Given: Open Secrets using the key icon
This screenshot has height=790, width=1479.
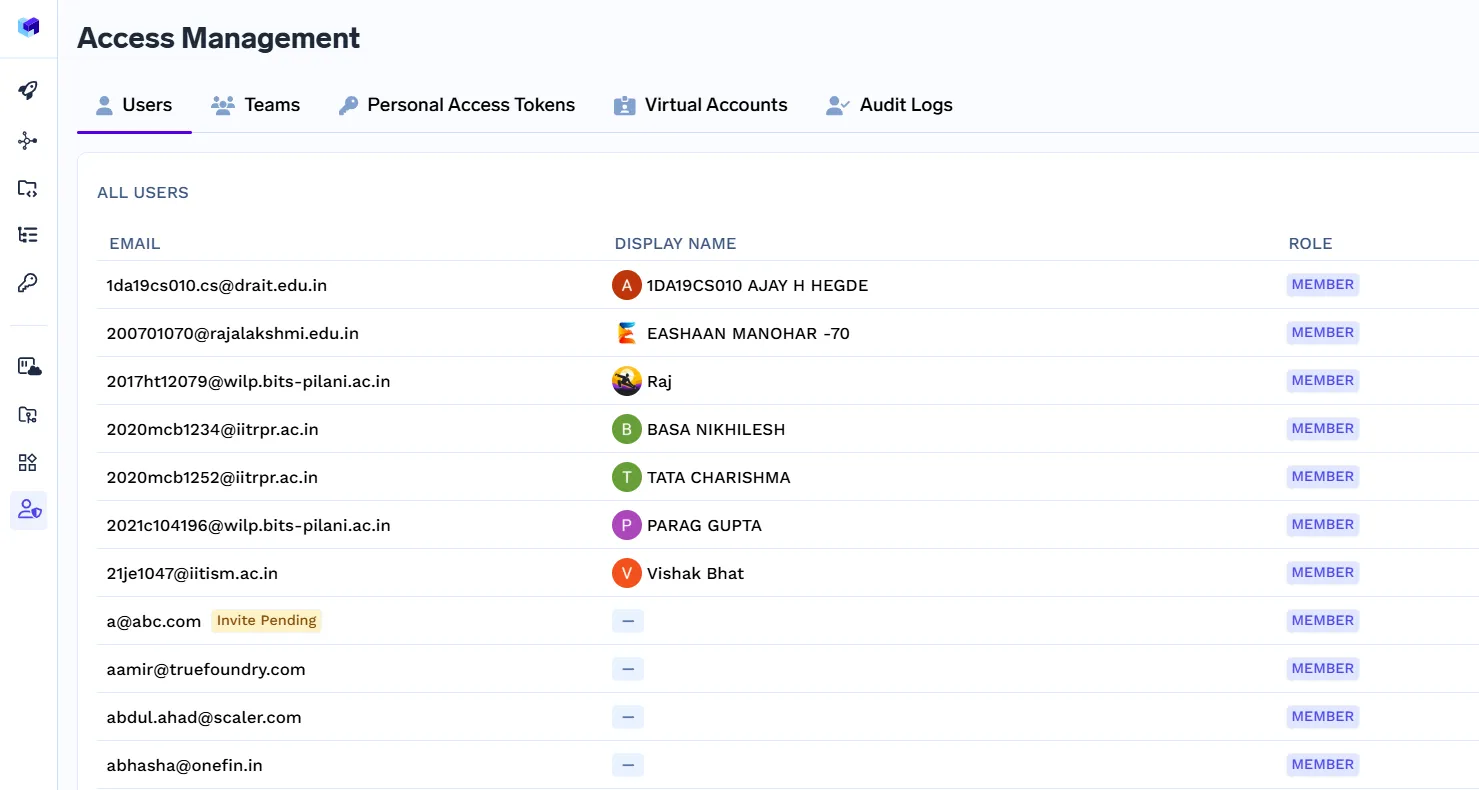Looking at the screenshot, I should click(x=29, y=283).
